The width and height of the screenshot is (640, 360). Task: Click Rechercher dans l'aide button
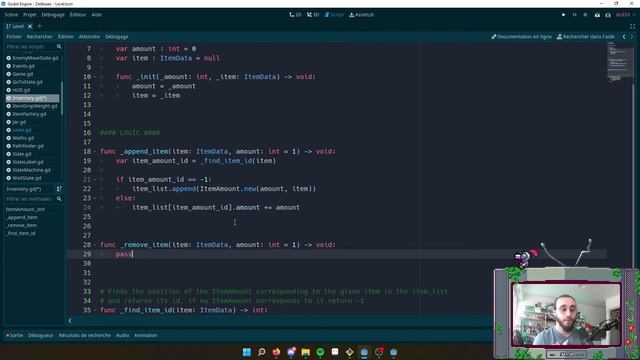pyautogui.click(x=586, y=37)
